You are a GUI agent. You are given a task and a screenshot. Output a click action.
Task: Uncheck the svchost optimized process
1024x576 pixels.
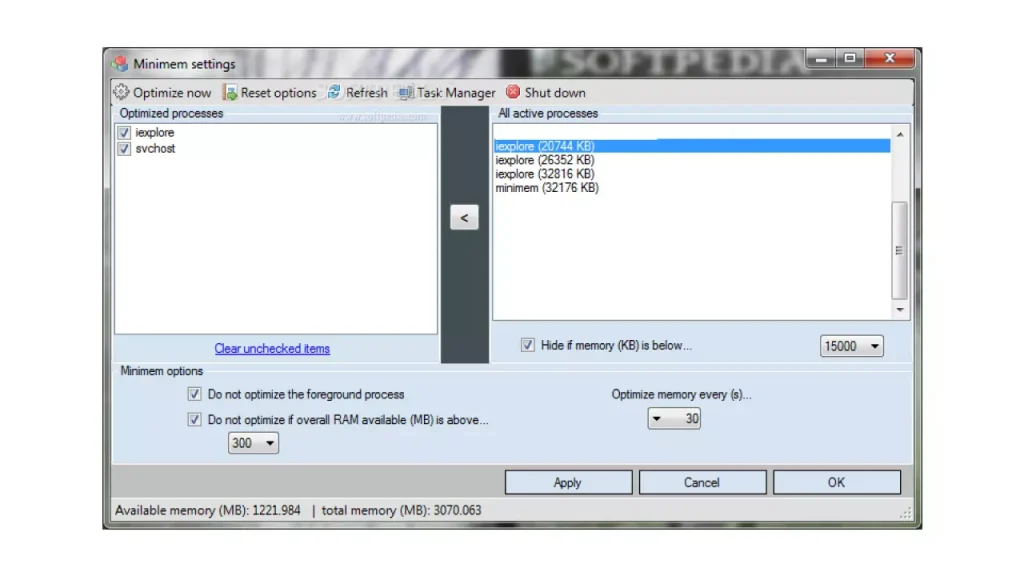tap(124, 149)
